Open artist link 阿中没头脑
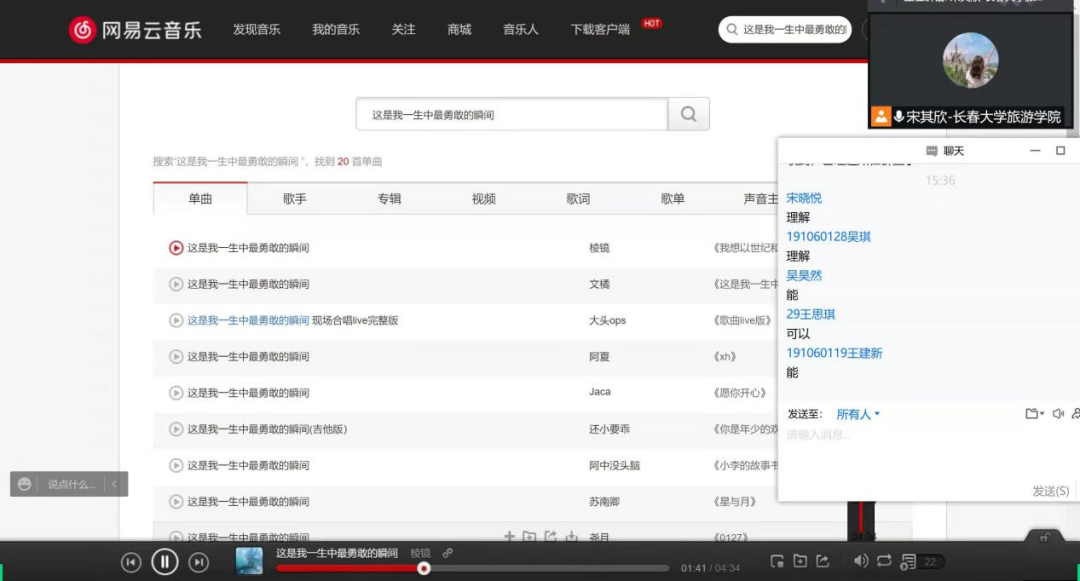 (614, 465)
